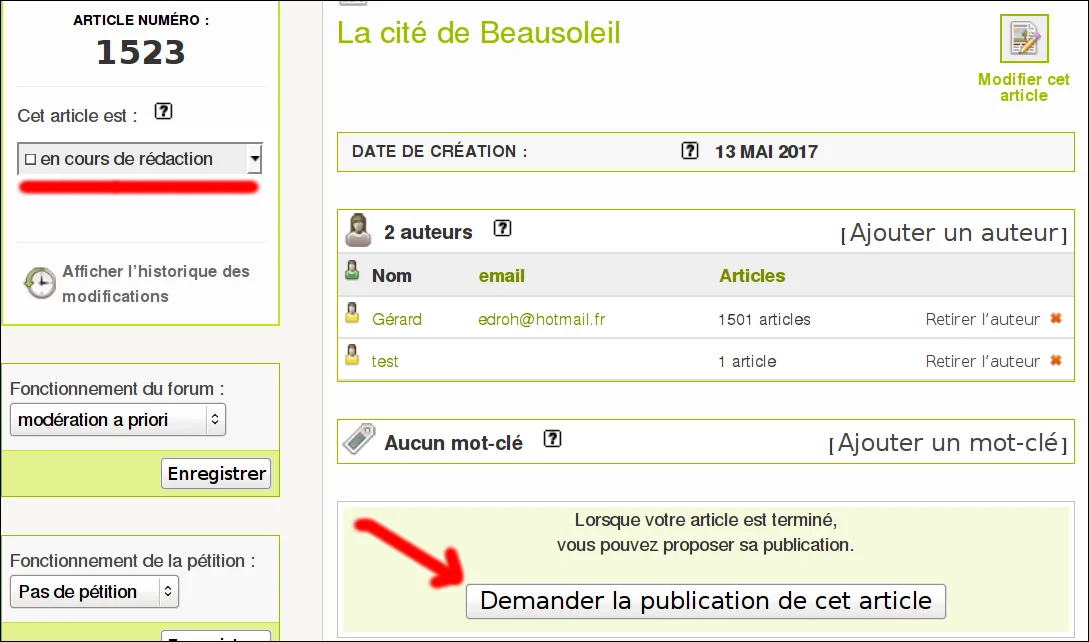Viewport: 1089px width, 642px height.
Task: Click the 2 auteurs heading
Action: tap(428, 232)
